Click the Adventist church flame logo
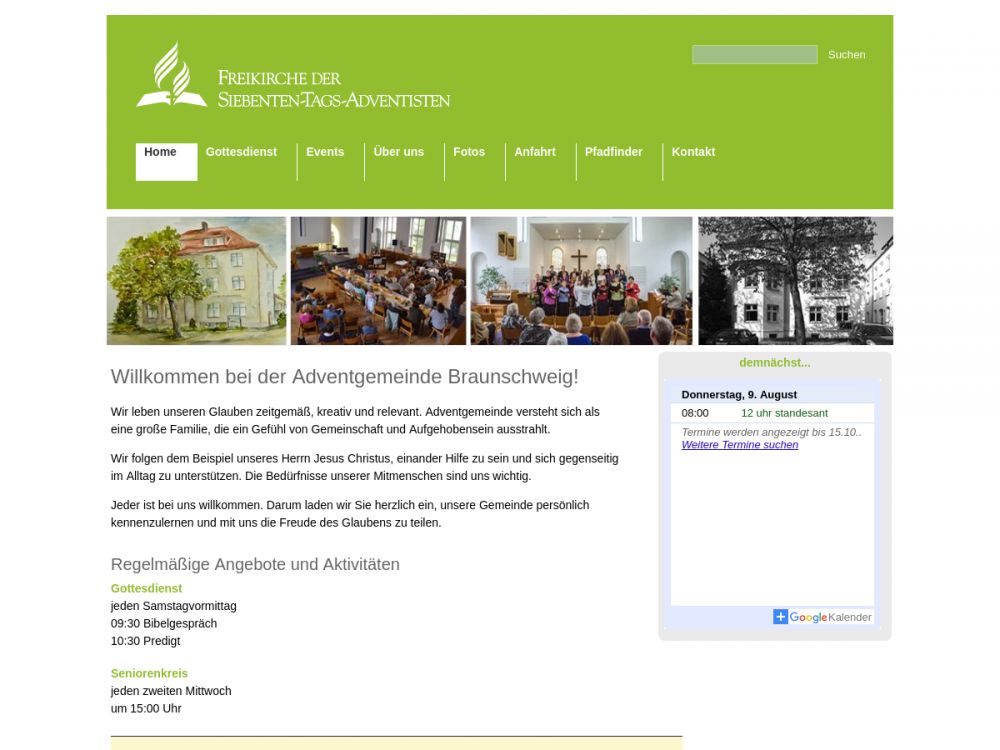The width and height of the screenshot is (1000, 750). (172, 75)
